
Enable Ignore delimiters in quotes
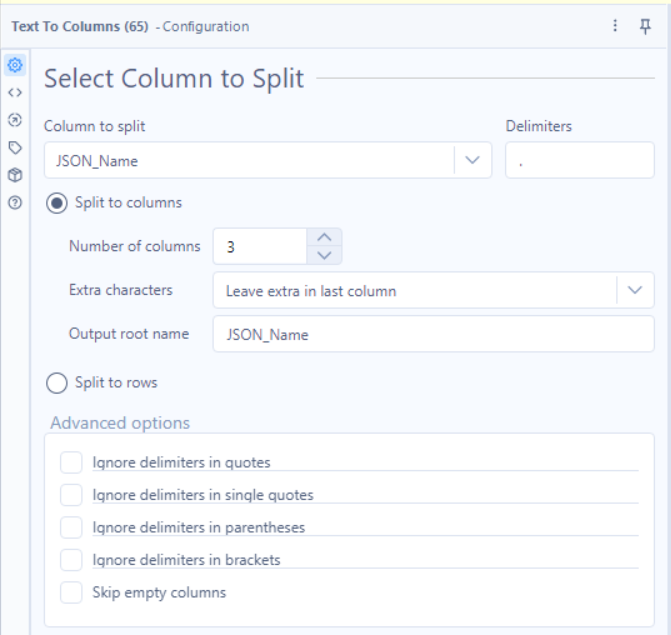click(71, 462)
